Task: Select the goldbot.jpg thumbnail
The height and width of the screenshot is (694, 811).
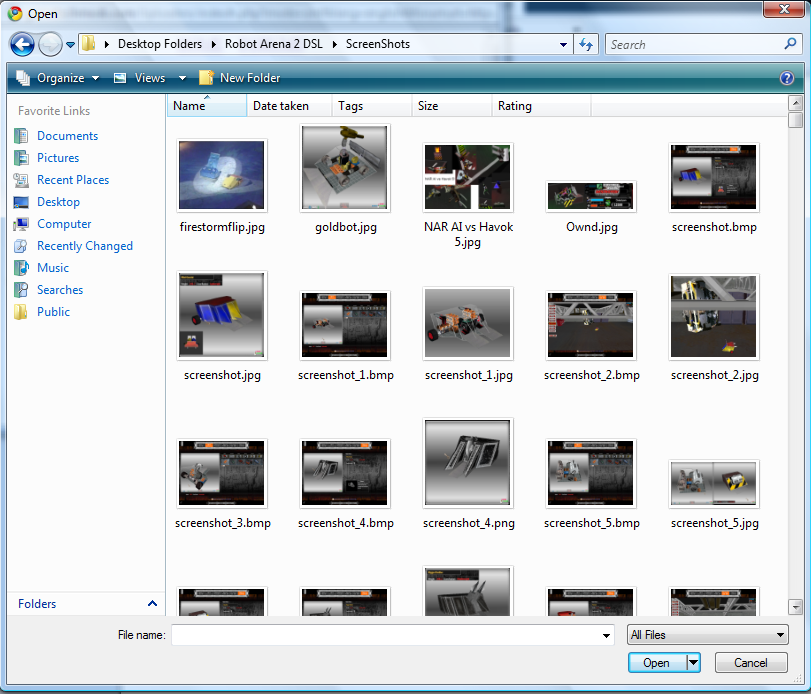Action: coord(345,168)
